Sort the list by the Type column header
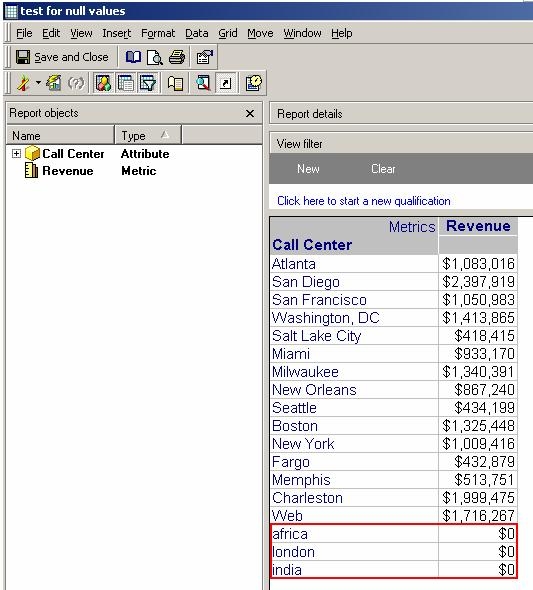 (x=147, y=135)
